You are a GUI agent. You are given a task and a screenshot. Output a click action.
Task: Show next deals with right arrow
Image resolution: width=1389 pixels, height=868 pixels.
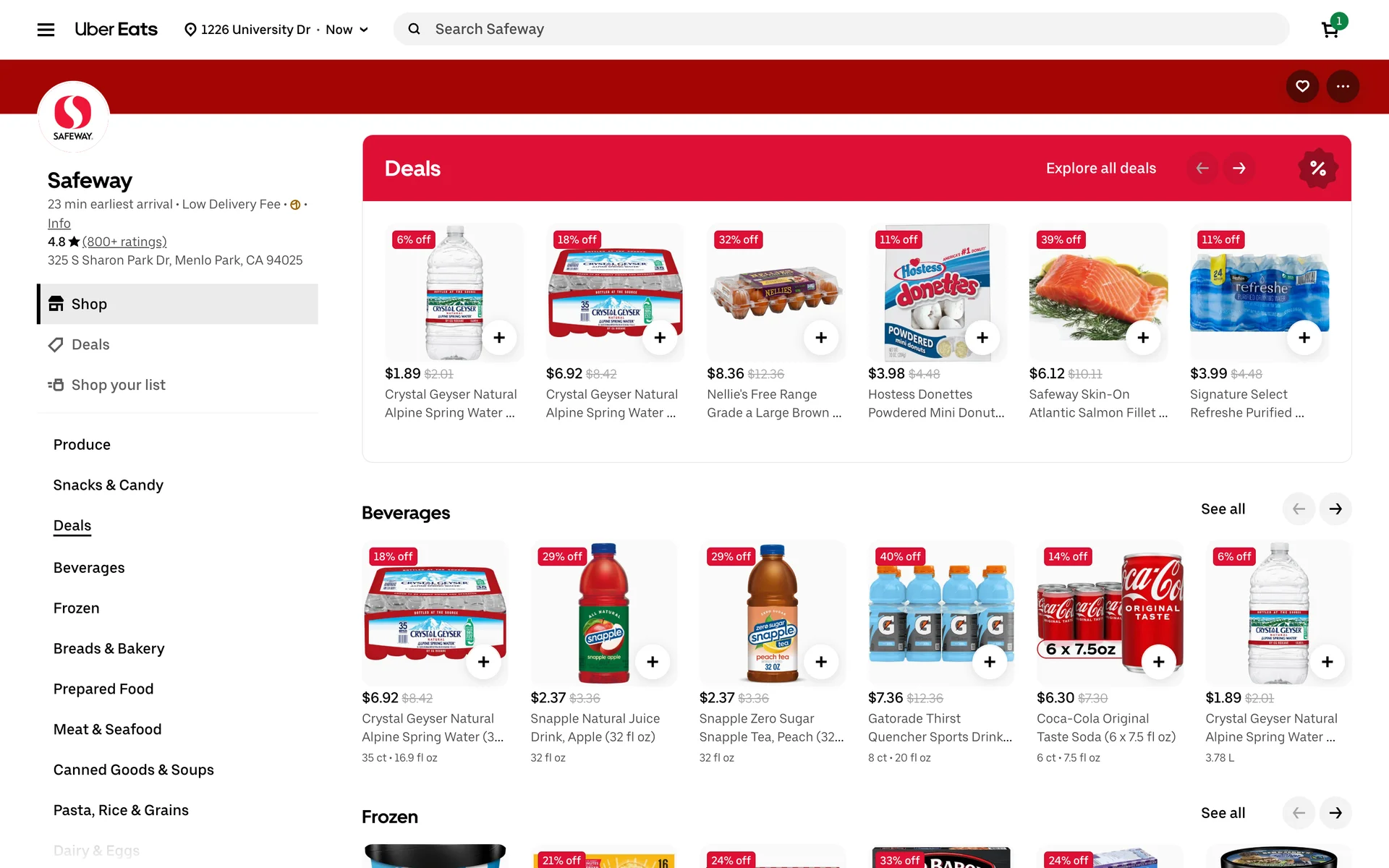pos(1239,168)
